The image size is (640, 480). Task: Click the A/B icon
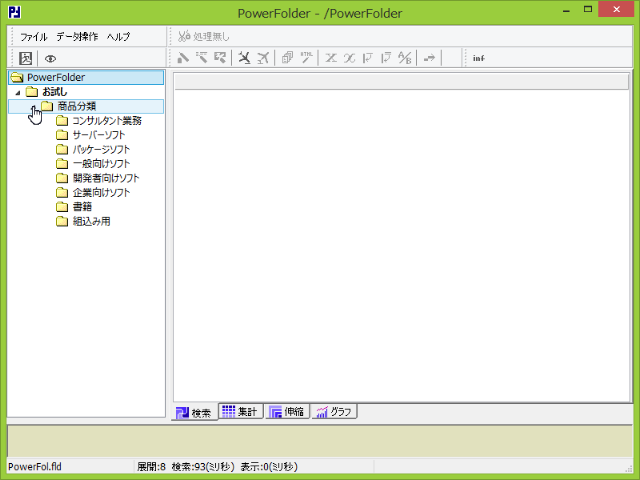[x=404, y=58]
